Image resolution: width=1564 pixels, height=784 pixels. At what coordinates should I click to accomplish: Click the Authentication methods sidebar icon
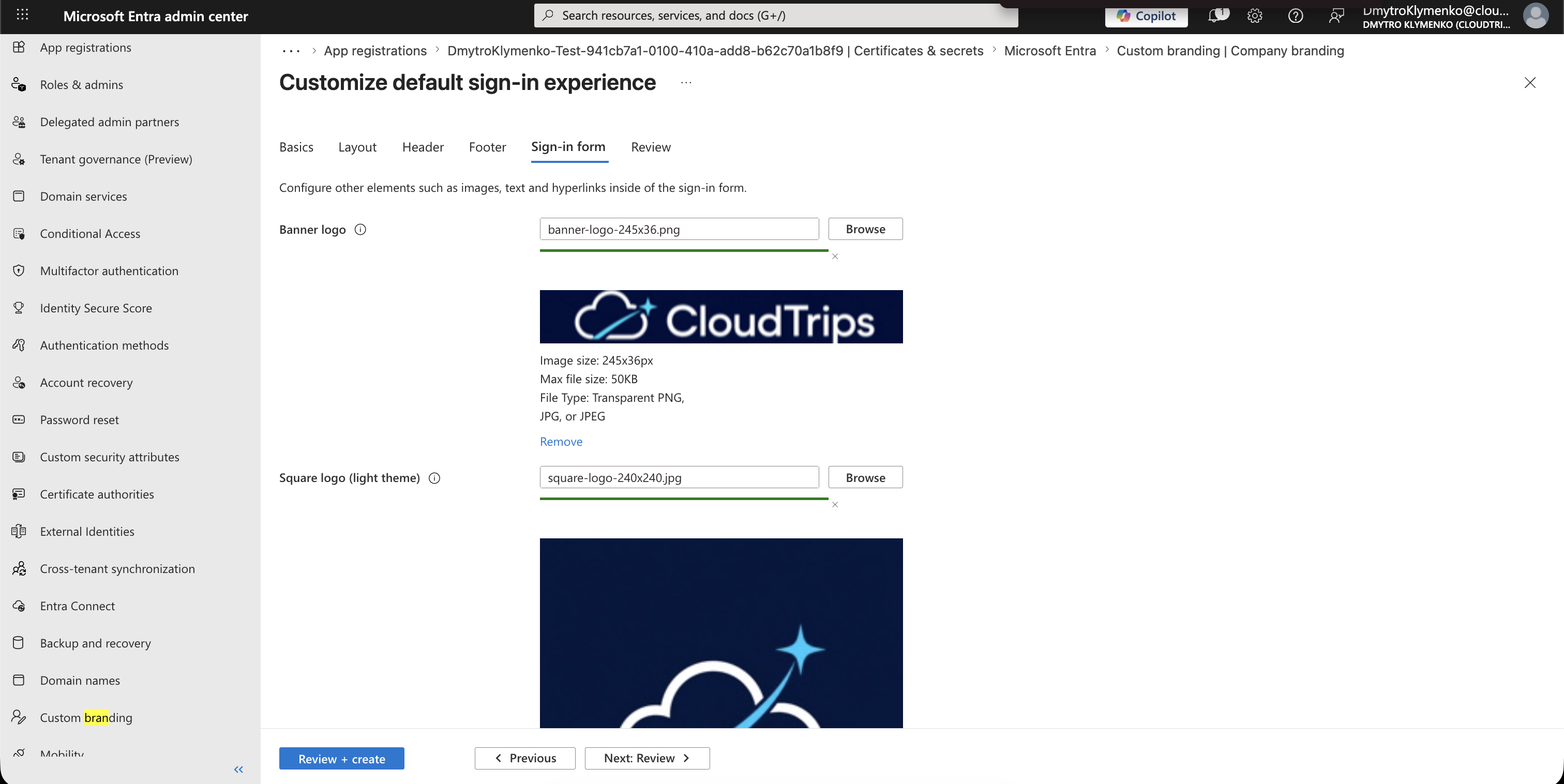click(19, 345)
